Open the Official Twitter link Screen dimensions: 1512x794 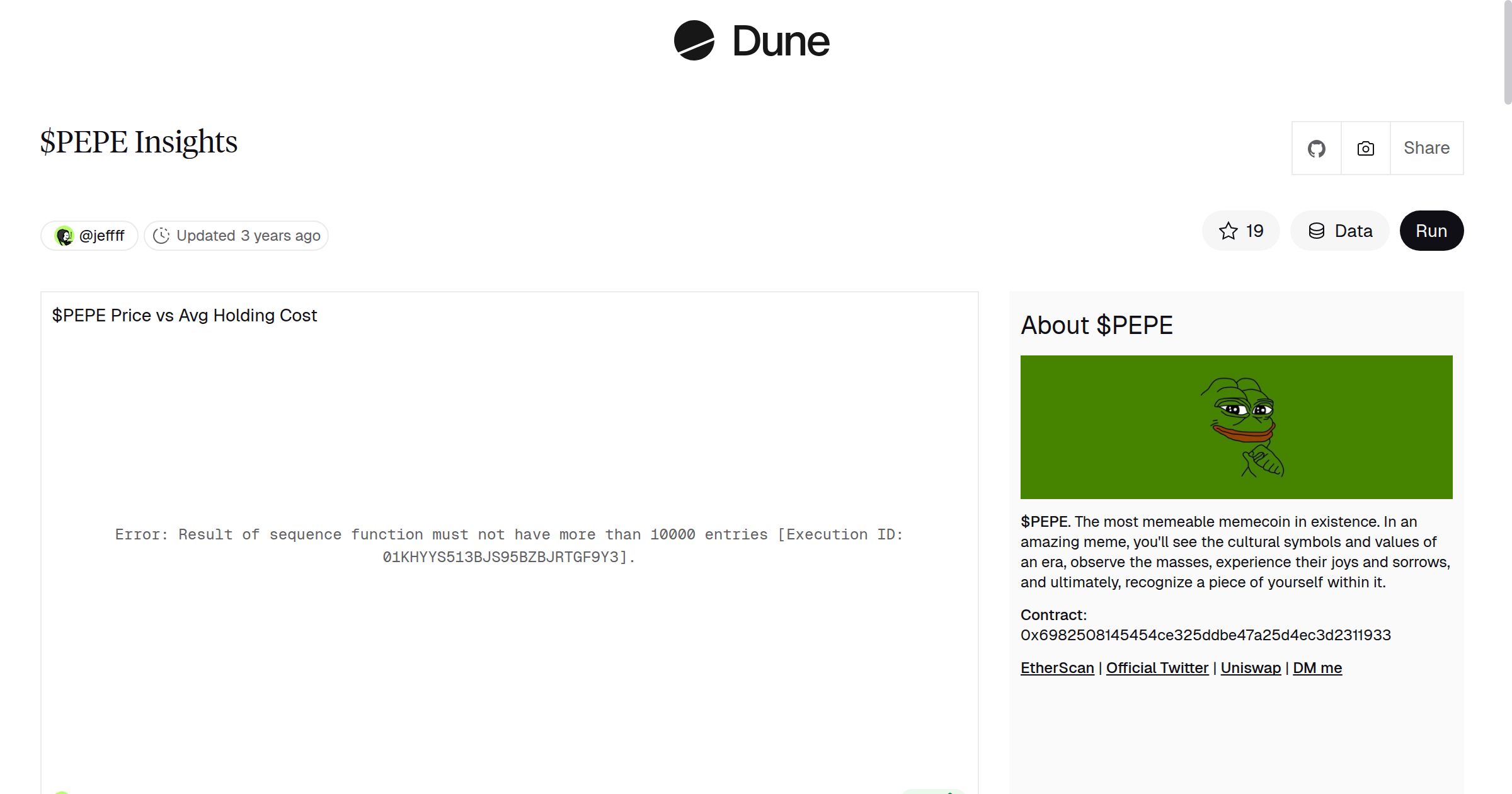pos(1157,667)
